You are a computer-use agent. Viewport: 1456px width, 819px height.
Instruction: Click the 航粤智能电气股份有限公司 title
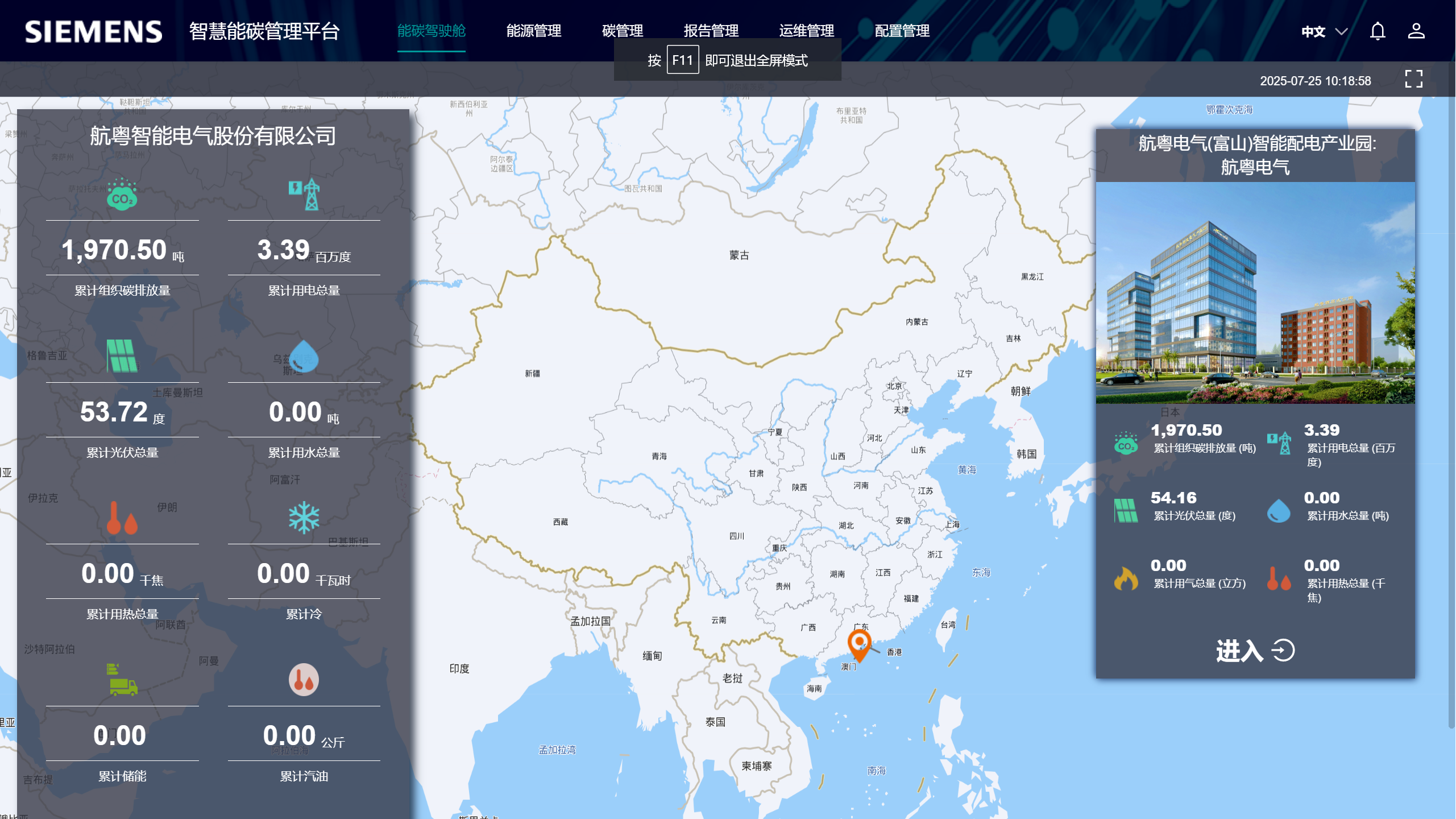point(213,136)
